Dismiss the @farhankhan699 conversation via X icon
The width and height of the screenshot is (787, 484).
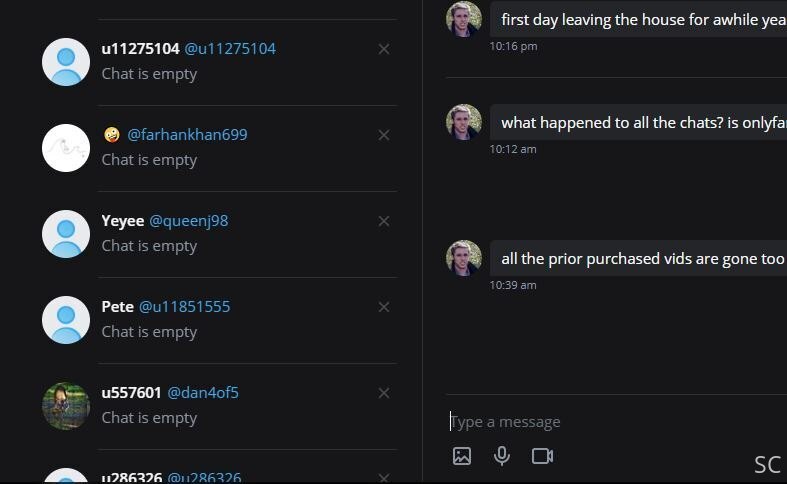point(384,135)
